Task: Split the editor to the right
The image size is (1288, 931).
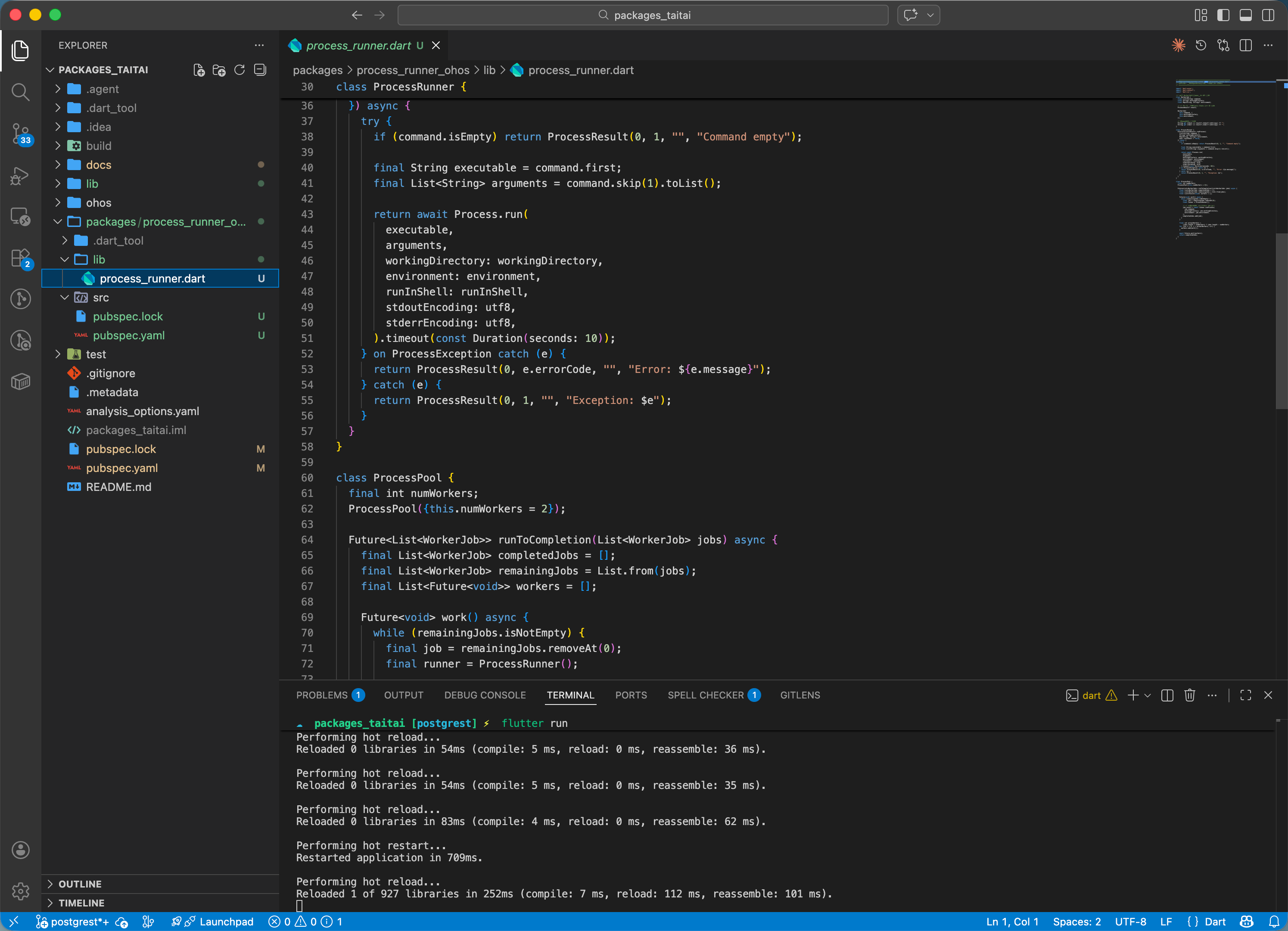Action: pos(1245,45)
